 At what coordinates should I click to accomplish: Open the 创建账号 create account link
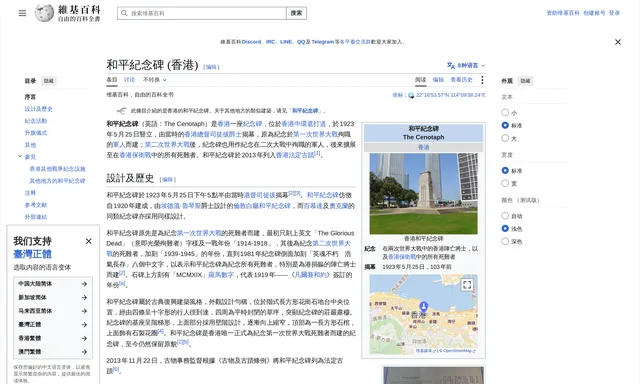(x=594, y=13)
